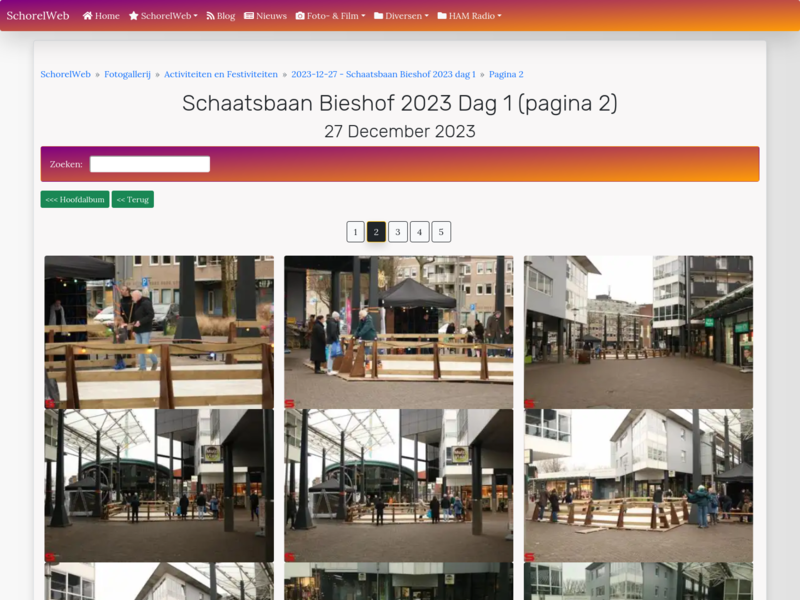Open the Nieuws menu item
Screen dimensions: 800x600
[265, 16]
